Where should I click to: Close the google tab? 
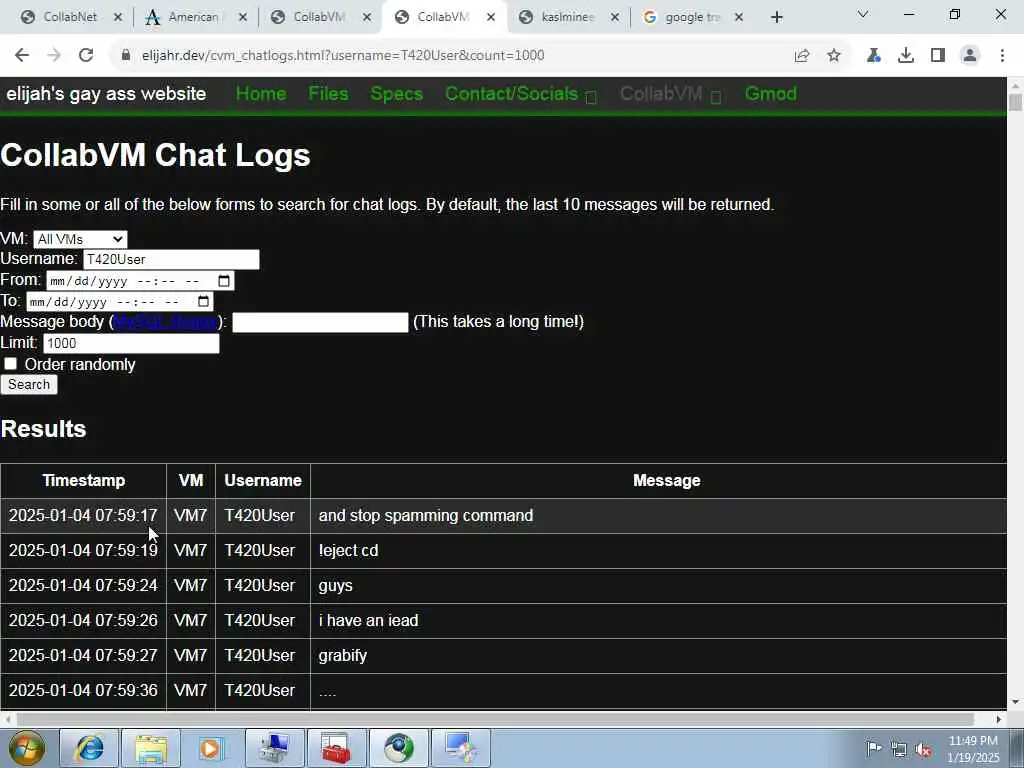click(739, 18)
